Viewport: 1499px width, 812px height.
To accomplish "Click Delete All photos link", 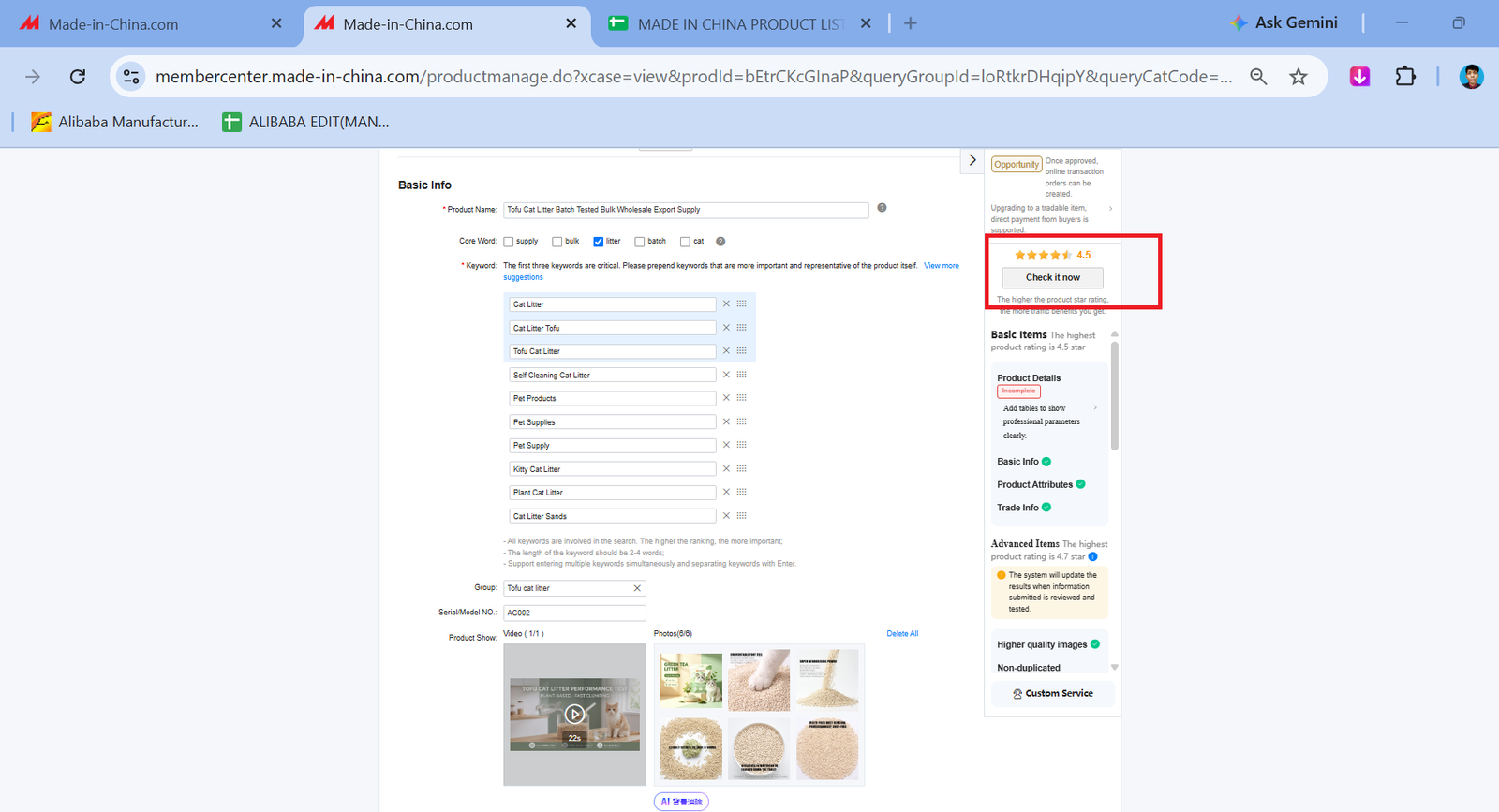I will [902, 634].
